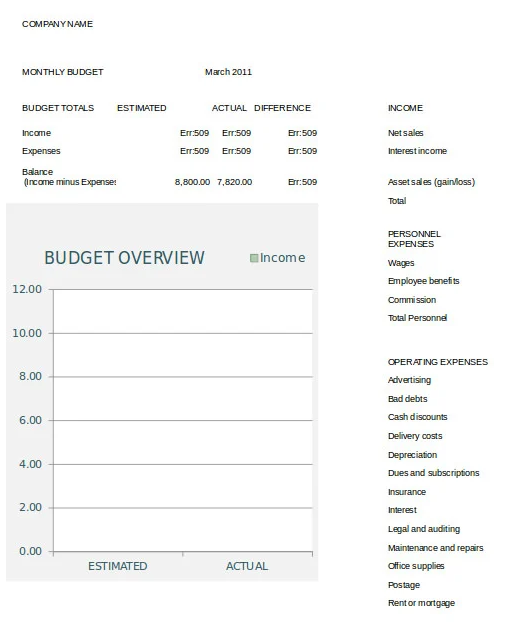Viewport: 523px width, 628px height.
Task: Select the Employee benefits label
Action: click(x=423, y=281)
